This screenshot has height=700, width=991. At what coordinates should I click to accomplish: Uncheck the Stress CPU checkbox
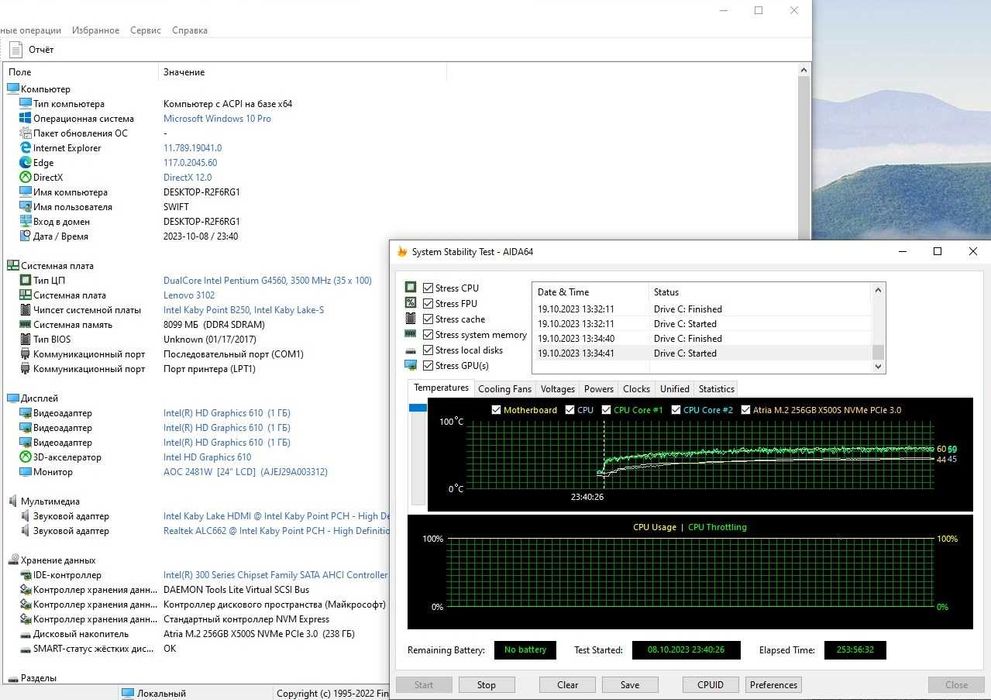tap(428, 288)
